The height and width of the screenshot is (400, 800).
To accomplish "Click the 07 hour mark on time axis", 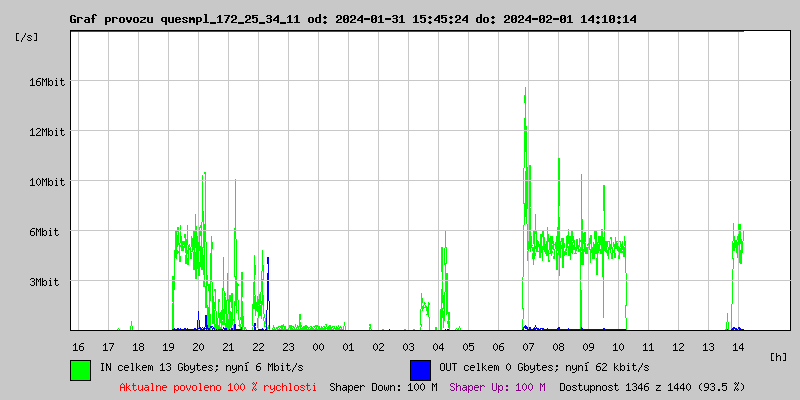I will 528,346.
